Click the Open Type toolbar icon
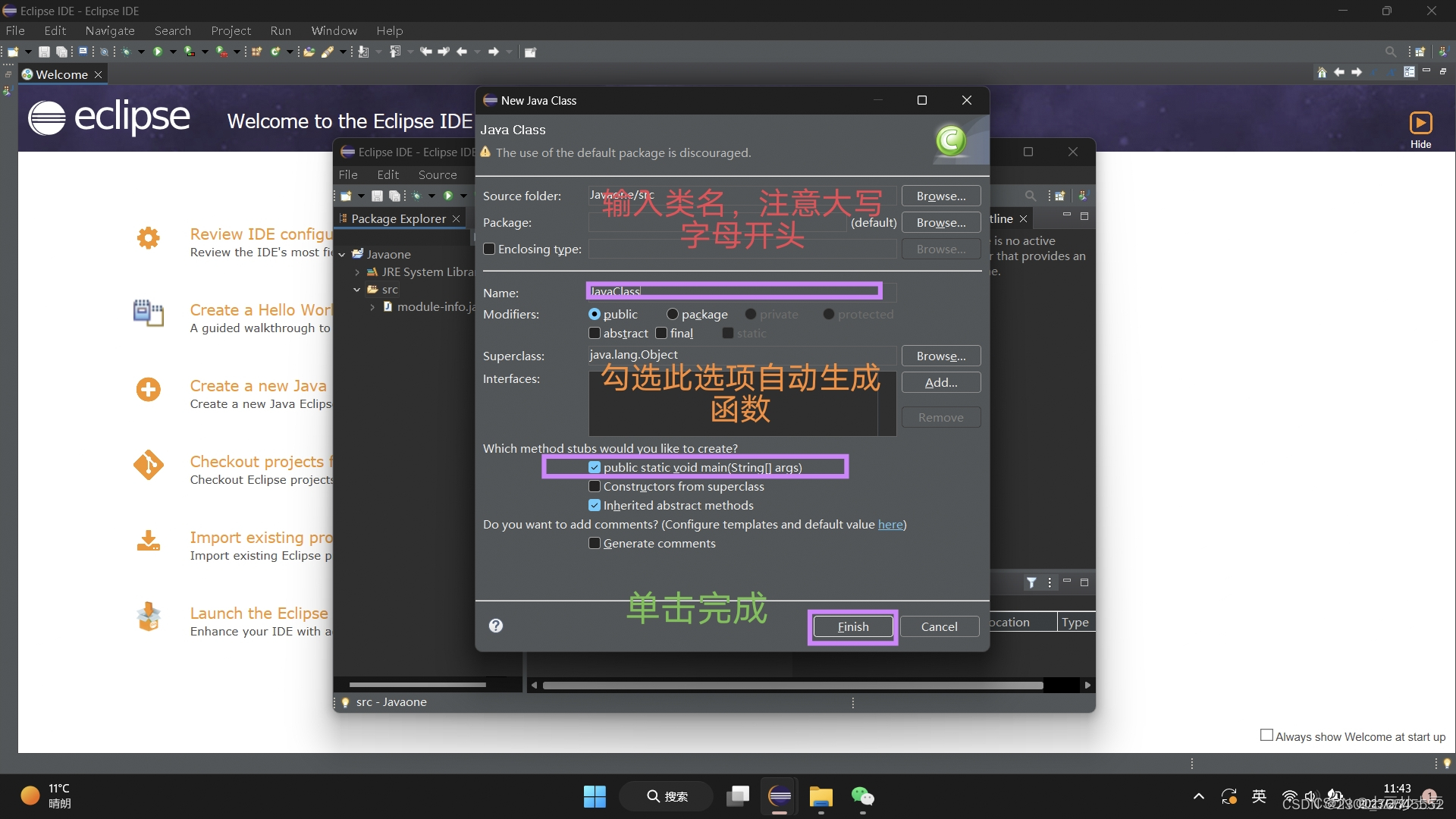Image resolution: width=1456 pixels, height=819 pixels. pyautogui.click(x=309, y=52)
